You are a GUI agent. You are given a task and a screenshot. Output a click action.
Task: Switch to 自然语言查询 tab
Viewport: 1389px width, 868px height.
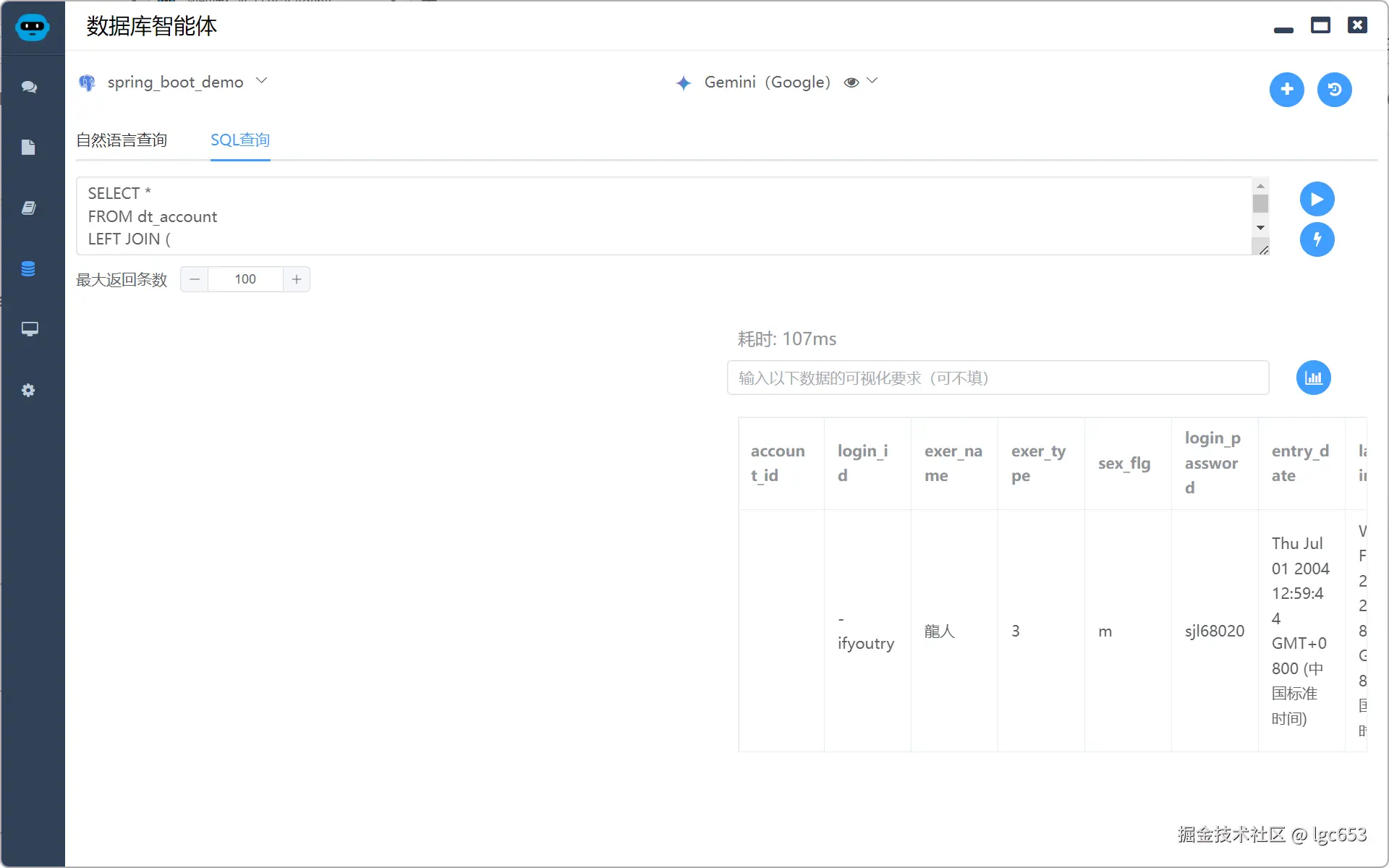122,140
